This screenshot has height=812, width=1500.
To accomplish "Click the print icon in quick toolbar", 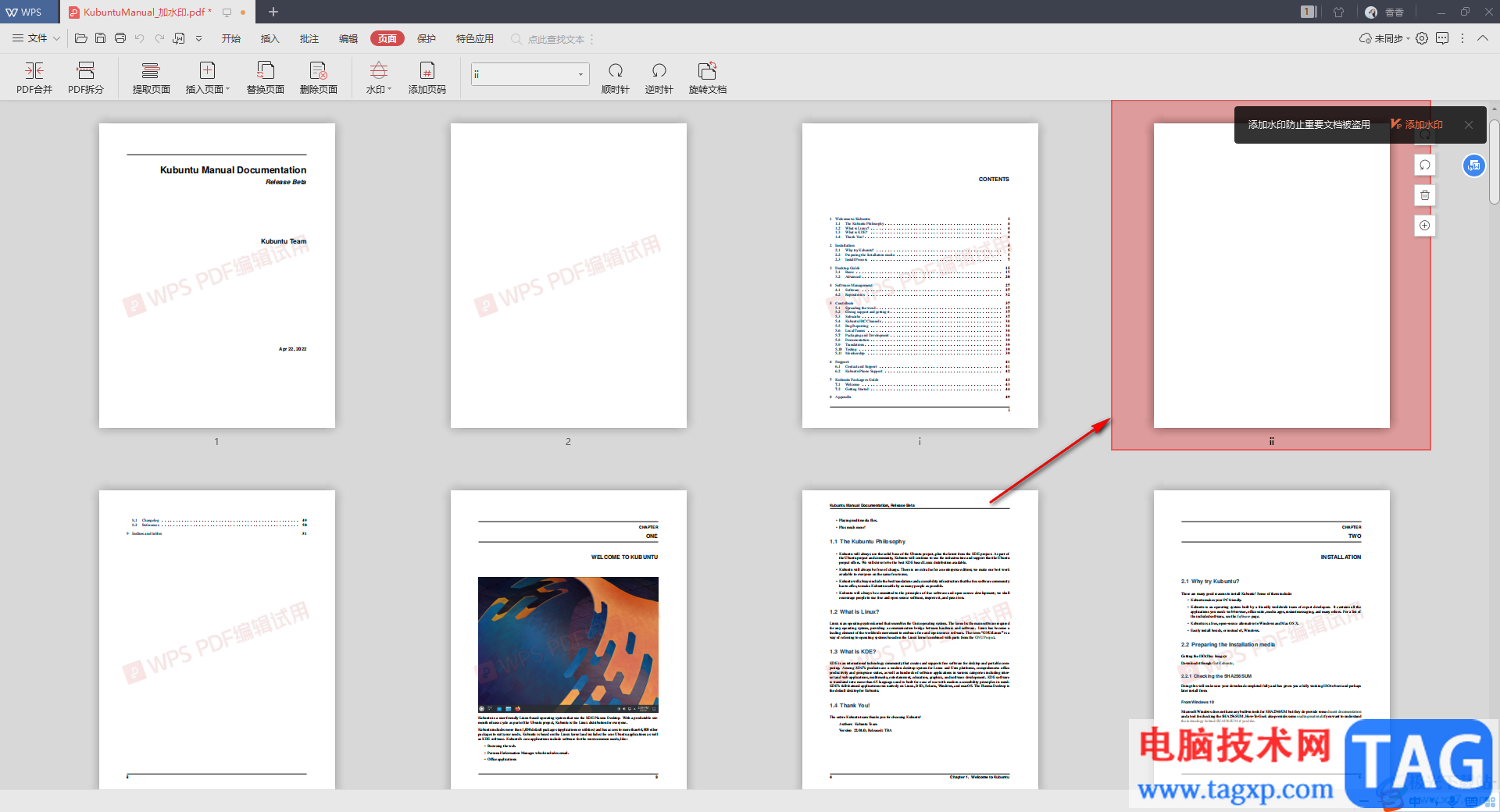I will pos(120,38).
